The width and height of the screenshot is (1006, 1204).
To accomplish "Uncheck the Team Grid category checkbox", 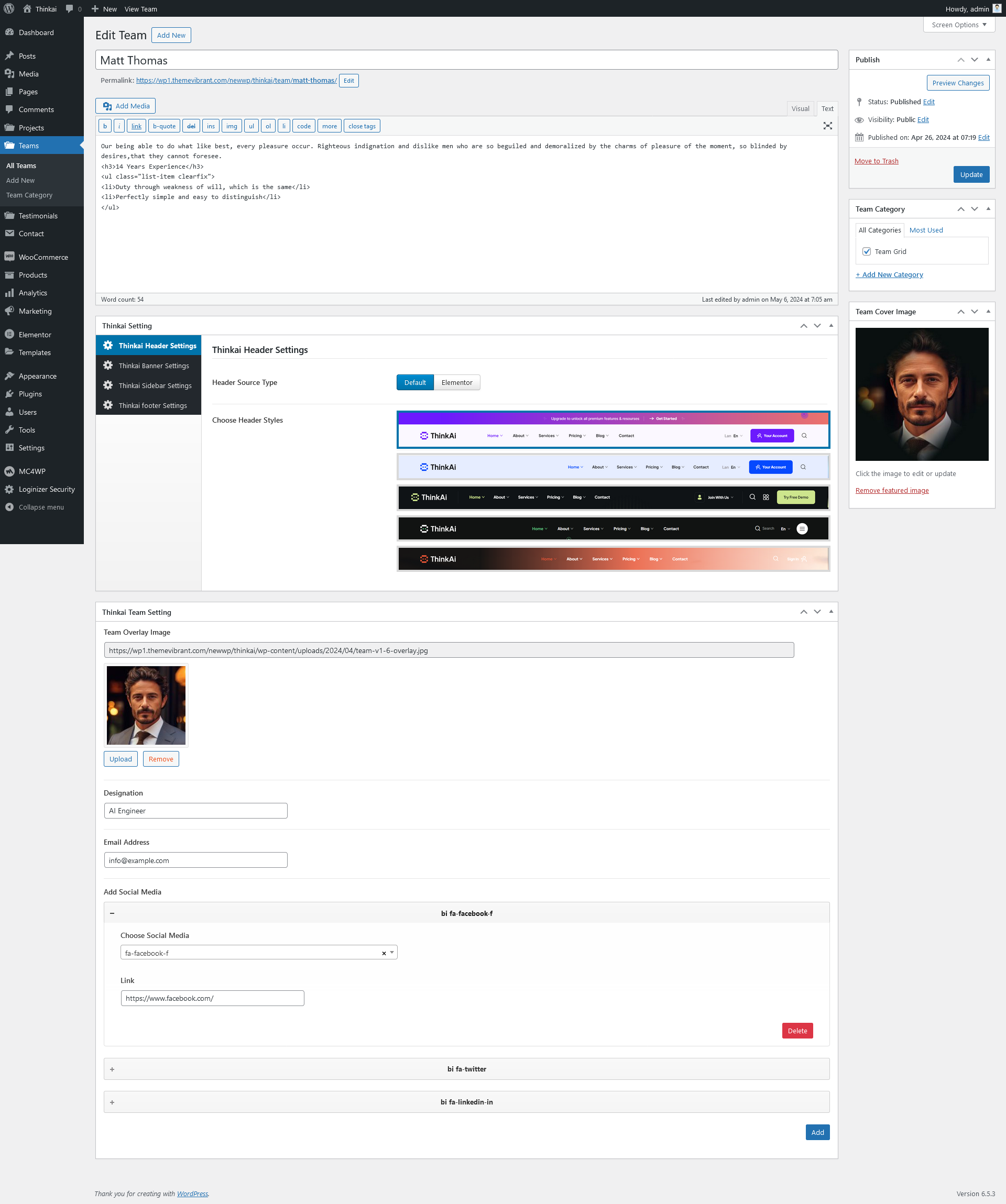I will 867,252.
